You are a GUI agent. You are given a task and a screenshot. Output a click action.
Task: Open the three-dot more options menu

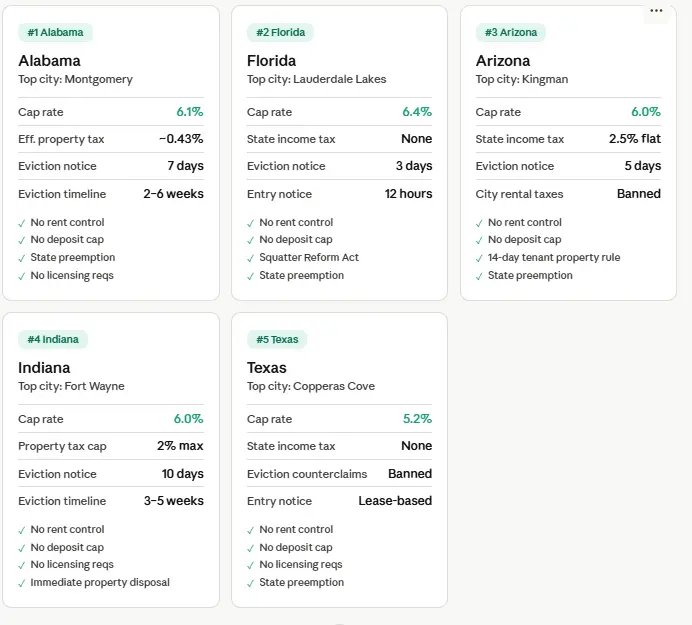656,11
